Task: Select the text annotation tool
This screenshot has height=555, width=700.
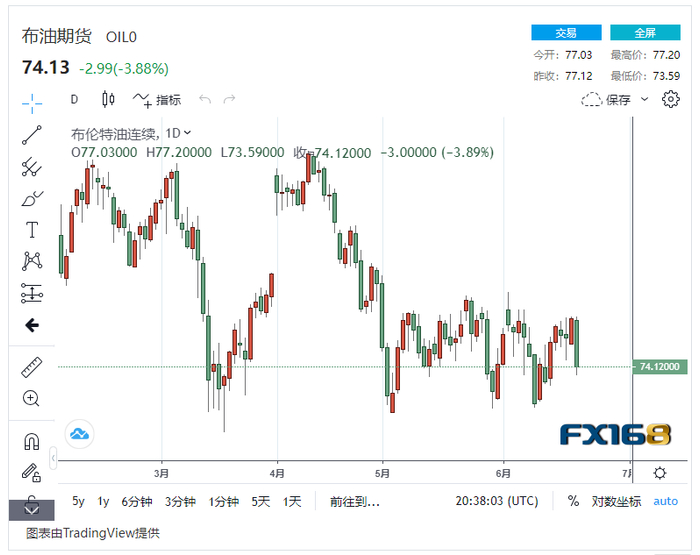Action: tap(32, 230)
